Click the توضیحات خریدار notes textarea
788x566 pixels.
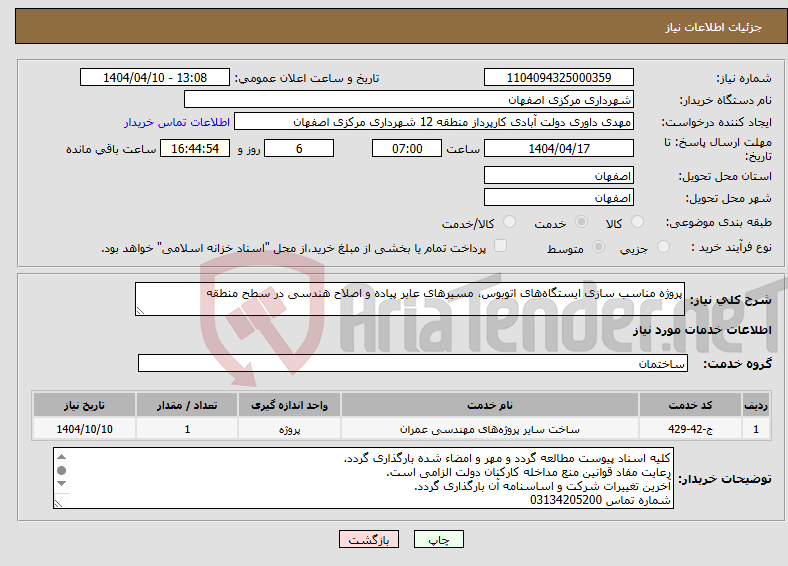click(x=363, y=479)
